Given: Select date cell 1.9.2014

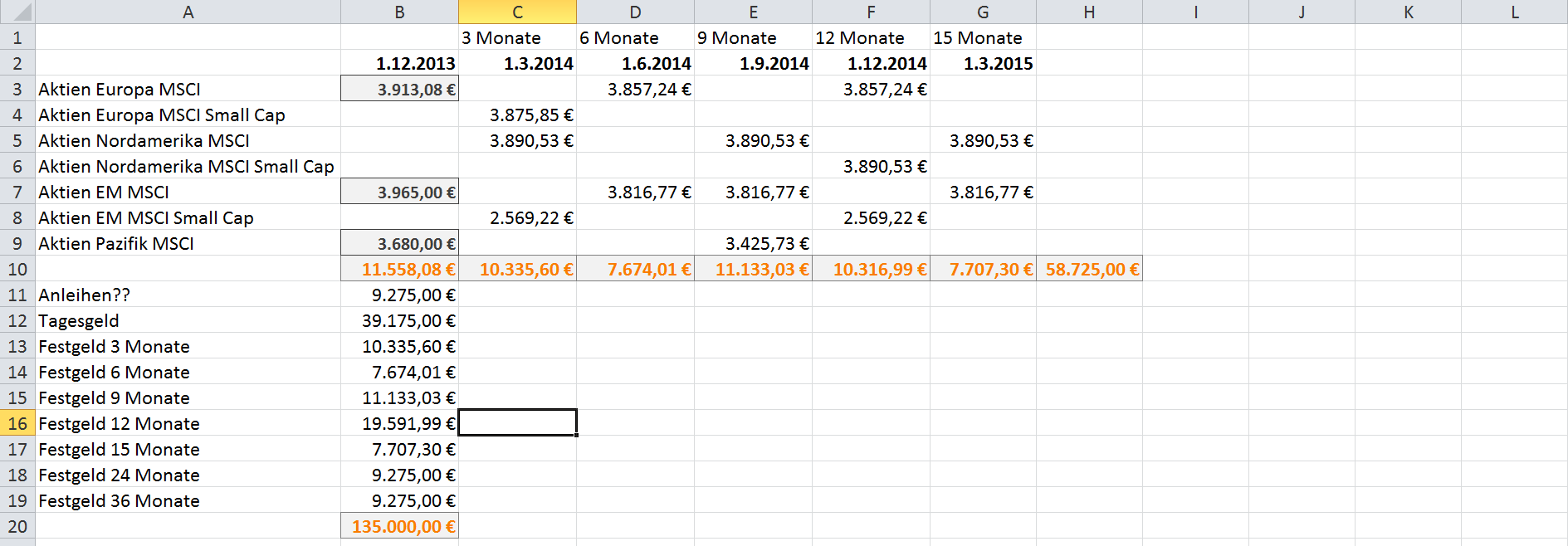Looking at the screenshot, I should pyautogui.click(x=753, y=63).
